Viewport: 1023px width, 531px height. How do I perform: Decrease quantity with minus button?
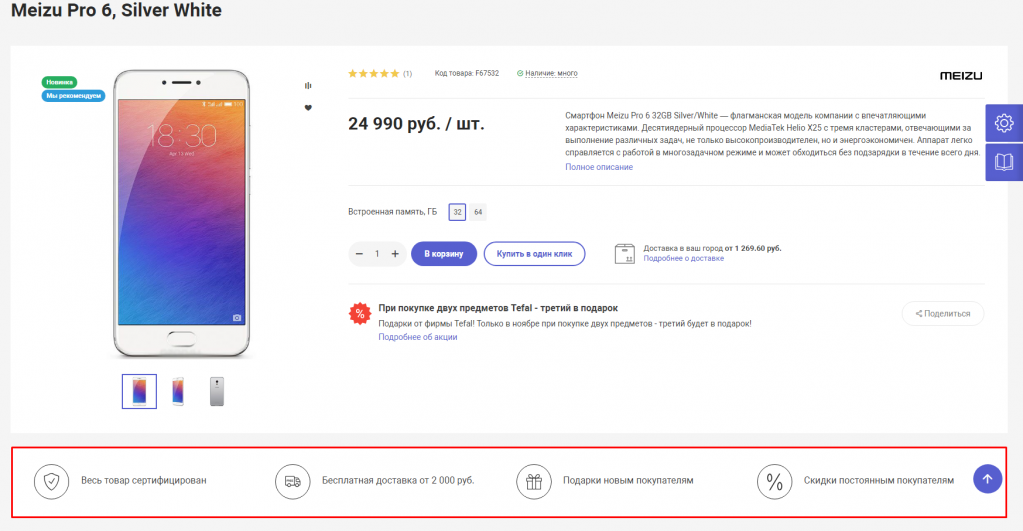click(359, 254)
